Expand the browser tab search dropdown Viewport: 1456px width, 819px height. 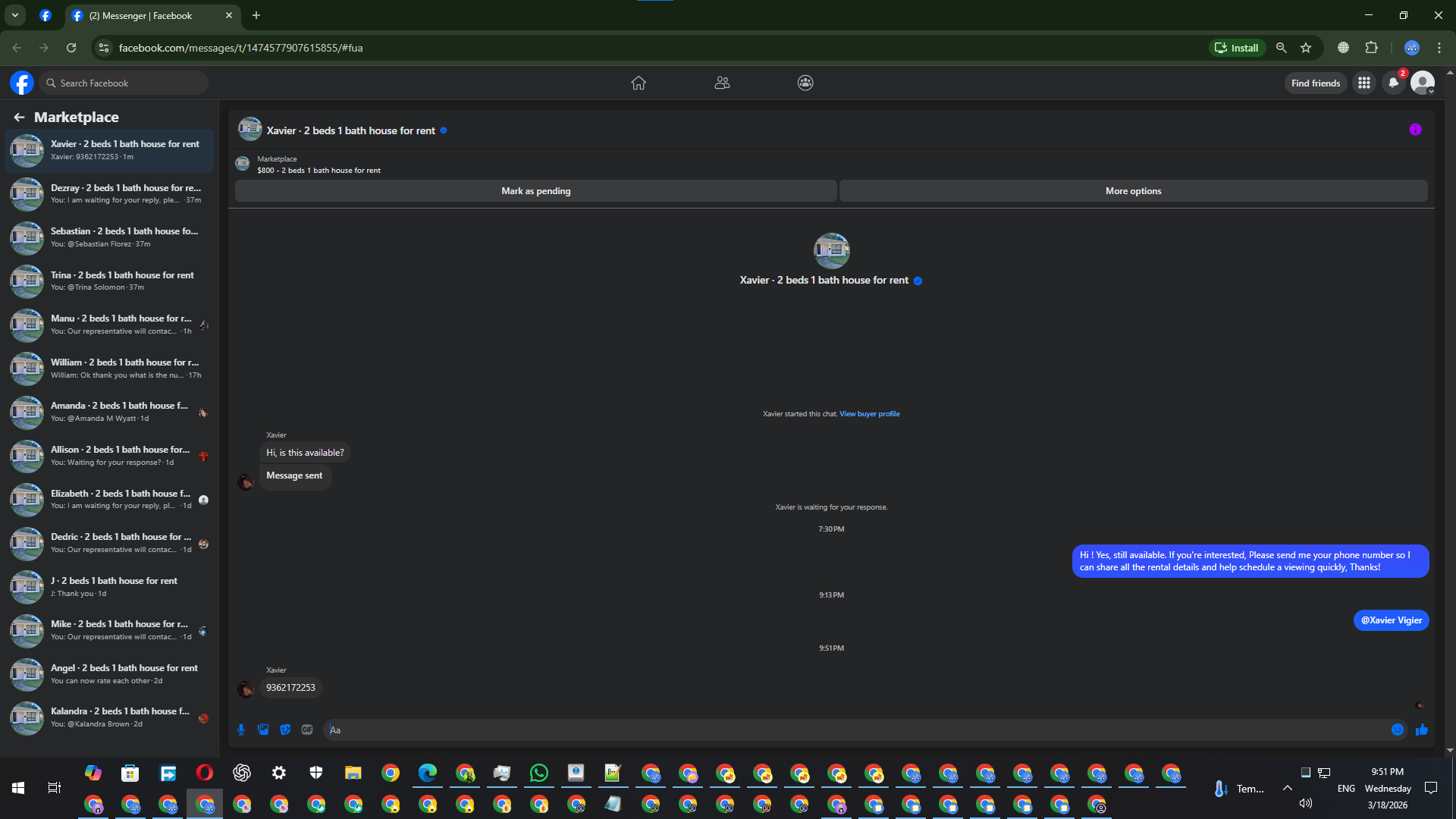click(x=14, y=15)
